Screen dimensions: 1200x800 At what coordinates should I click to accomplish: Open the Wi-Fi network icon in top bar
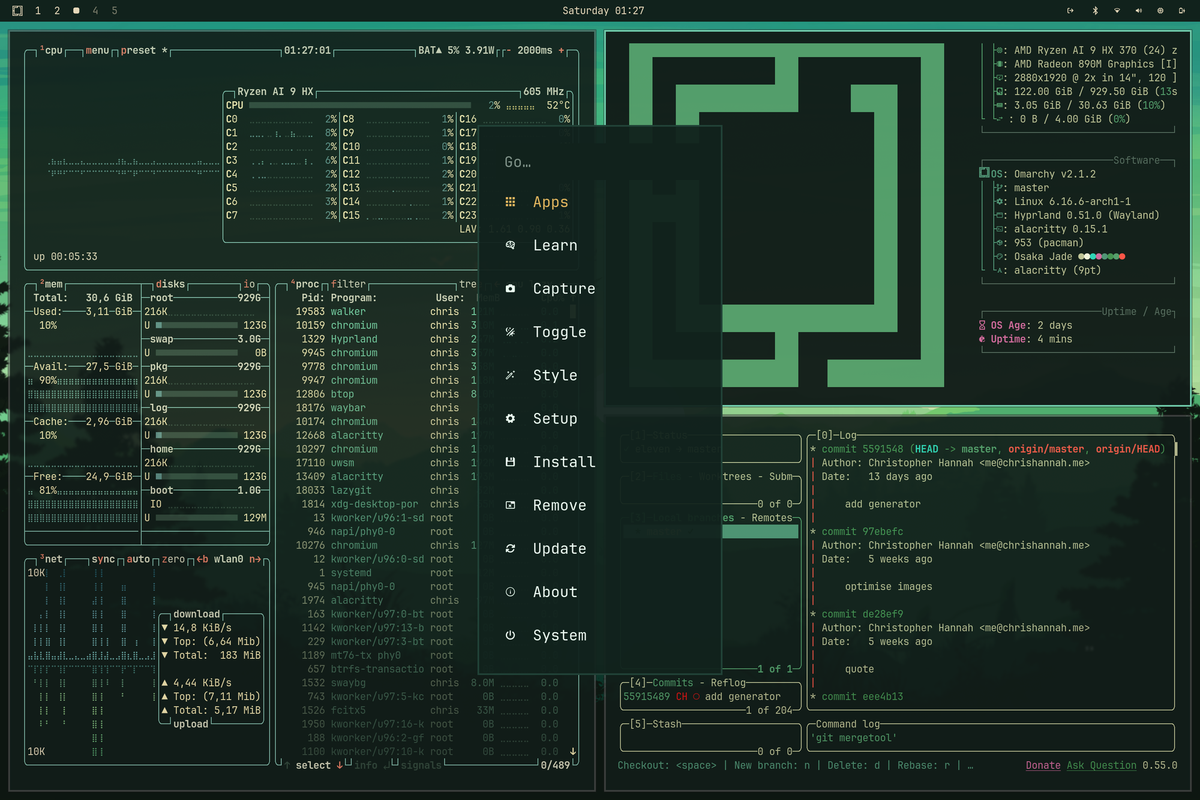pyautogui.click(x=1116, y=10)
